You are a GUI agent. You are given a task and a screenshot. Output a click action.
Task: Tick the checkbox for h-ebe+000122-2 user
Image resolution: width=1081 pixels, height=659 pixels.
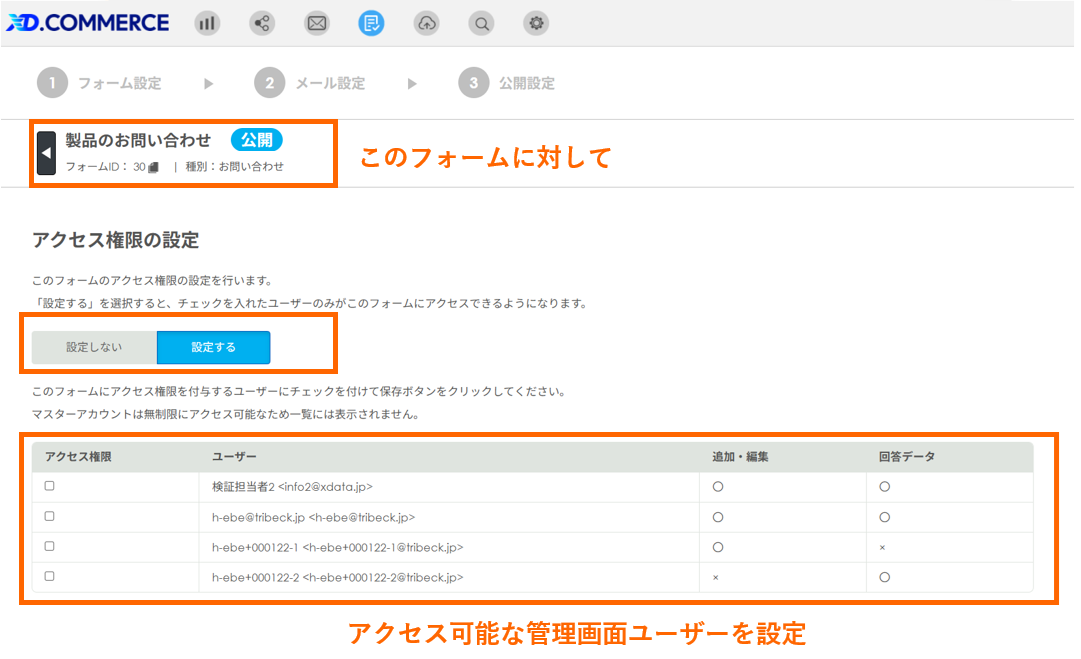click(49, 577)
